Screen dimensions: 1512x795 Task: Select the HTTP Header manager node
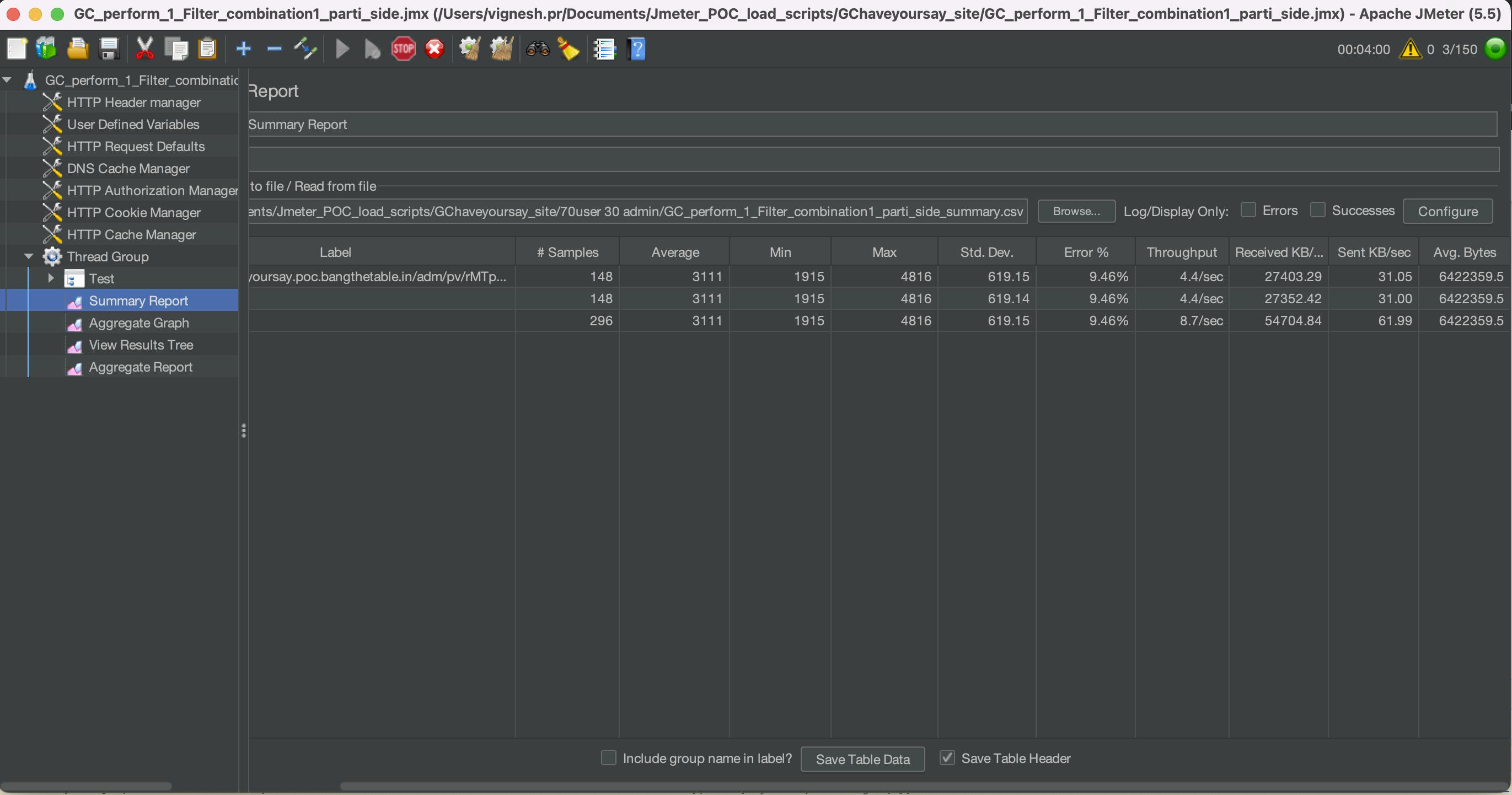pos(133,102)
